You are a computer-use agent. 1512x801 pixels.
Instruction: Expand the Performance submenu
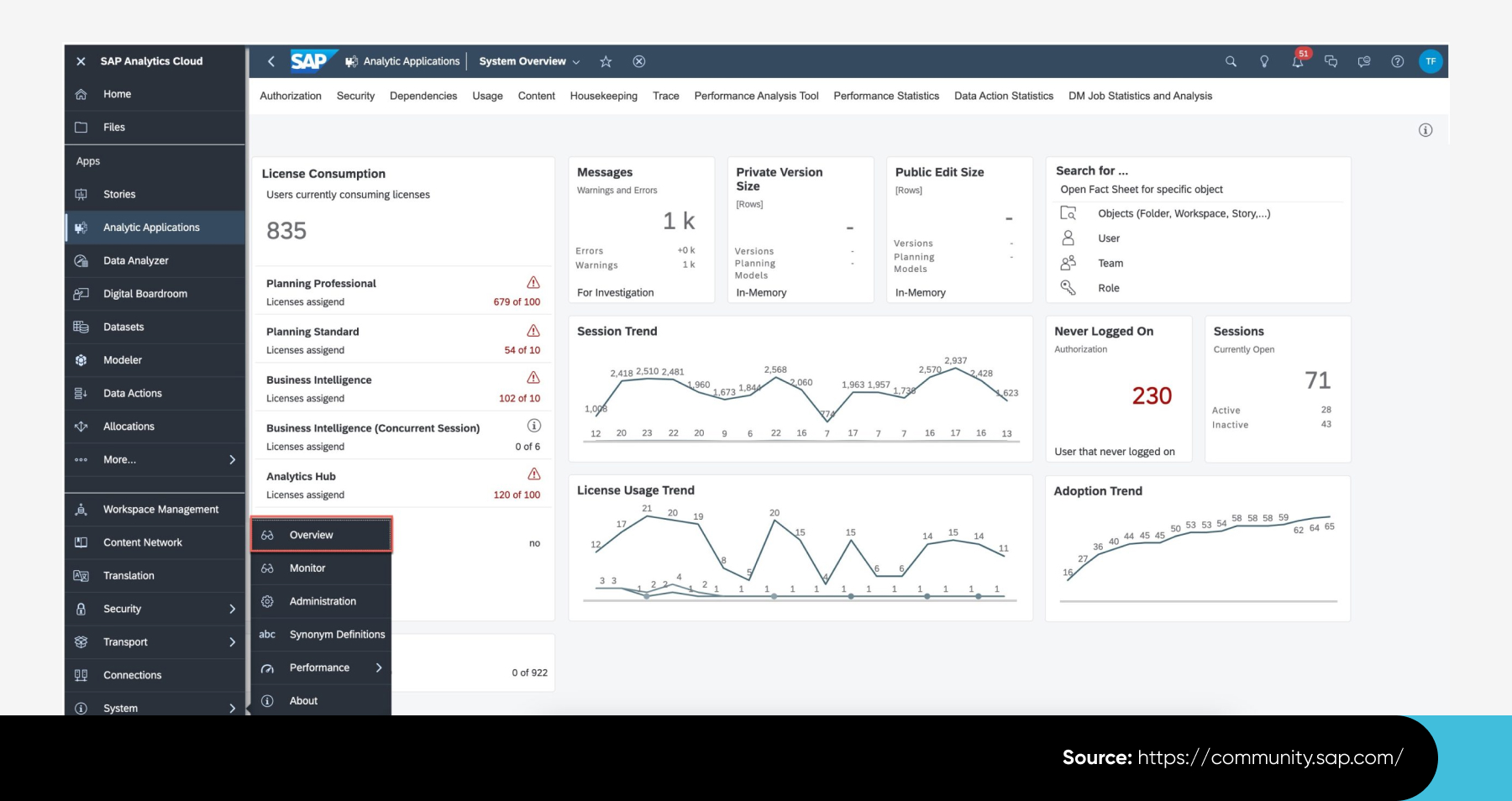coord(379,667)
